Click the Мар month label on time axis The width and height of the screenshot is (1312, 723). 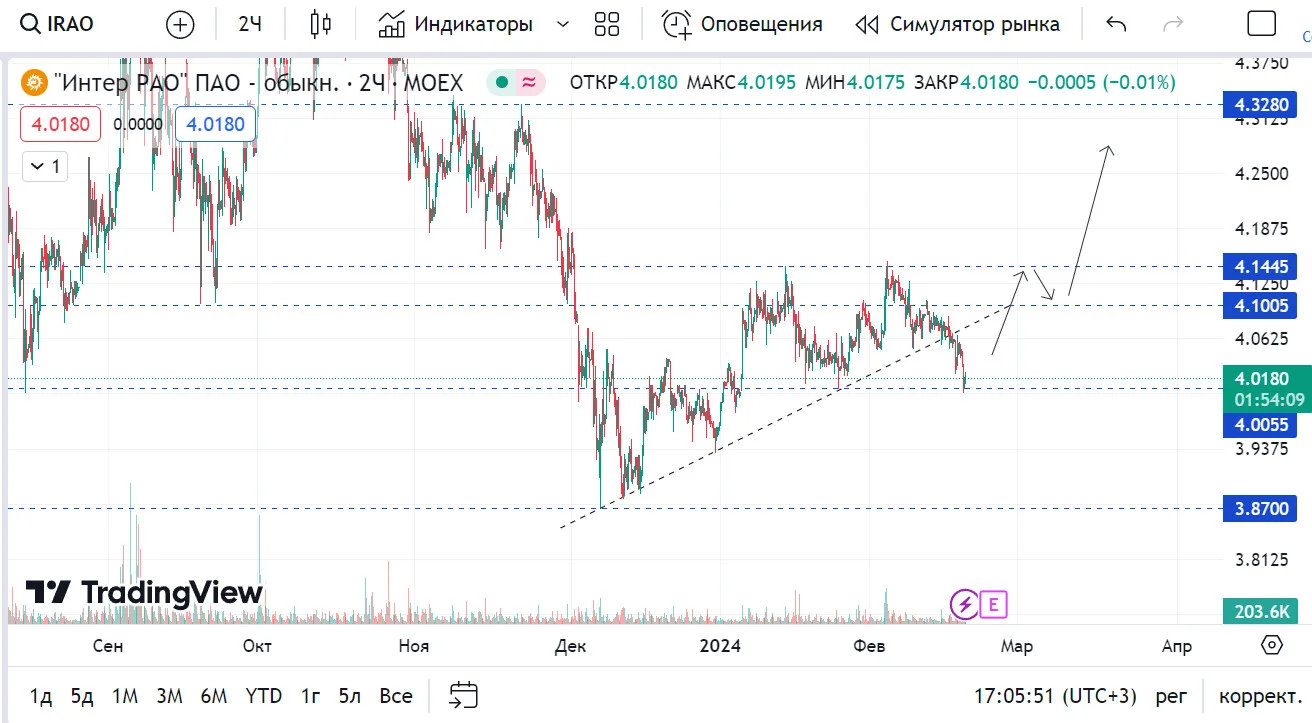point(1017,646)
